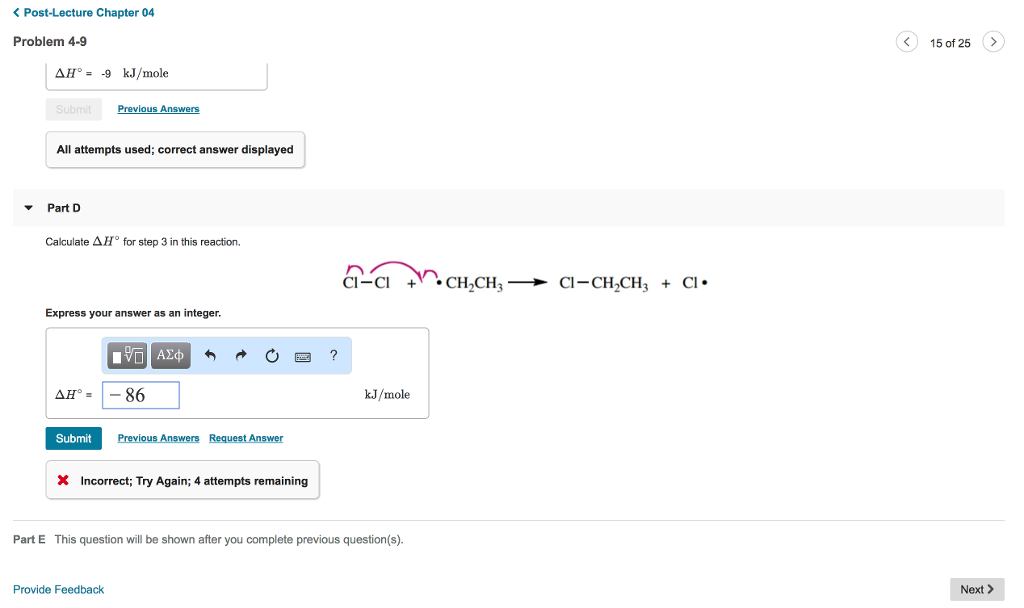
Task: Click the redo arrow in answer toolbar
Action: tap(241, 355)
